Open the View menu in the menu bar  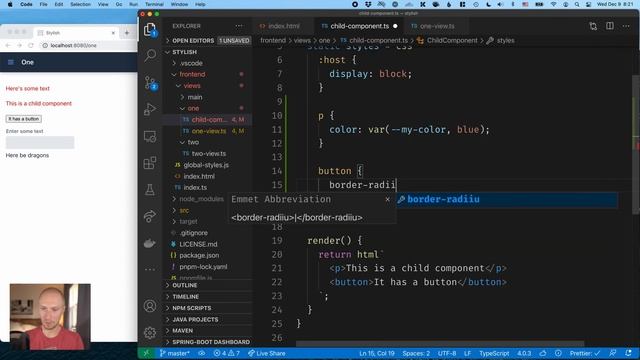pos(103,4)
